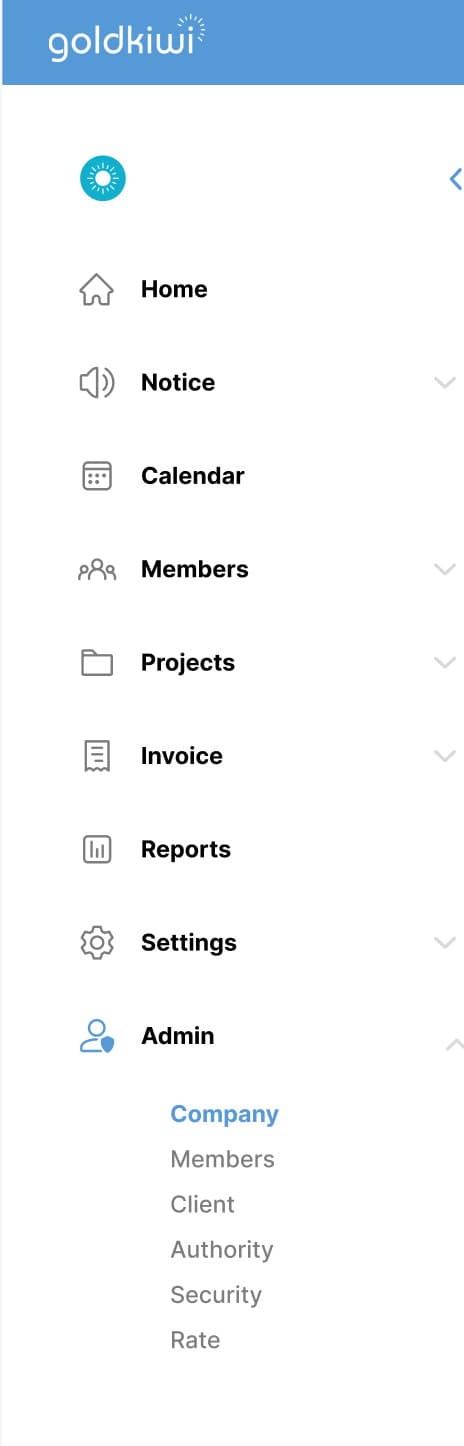The width and height of the screenshot is (464, 1446).
Task: Open the Reports menu item
Action: click(186, 850)
